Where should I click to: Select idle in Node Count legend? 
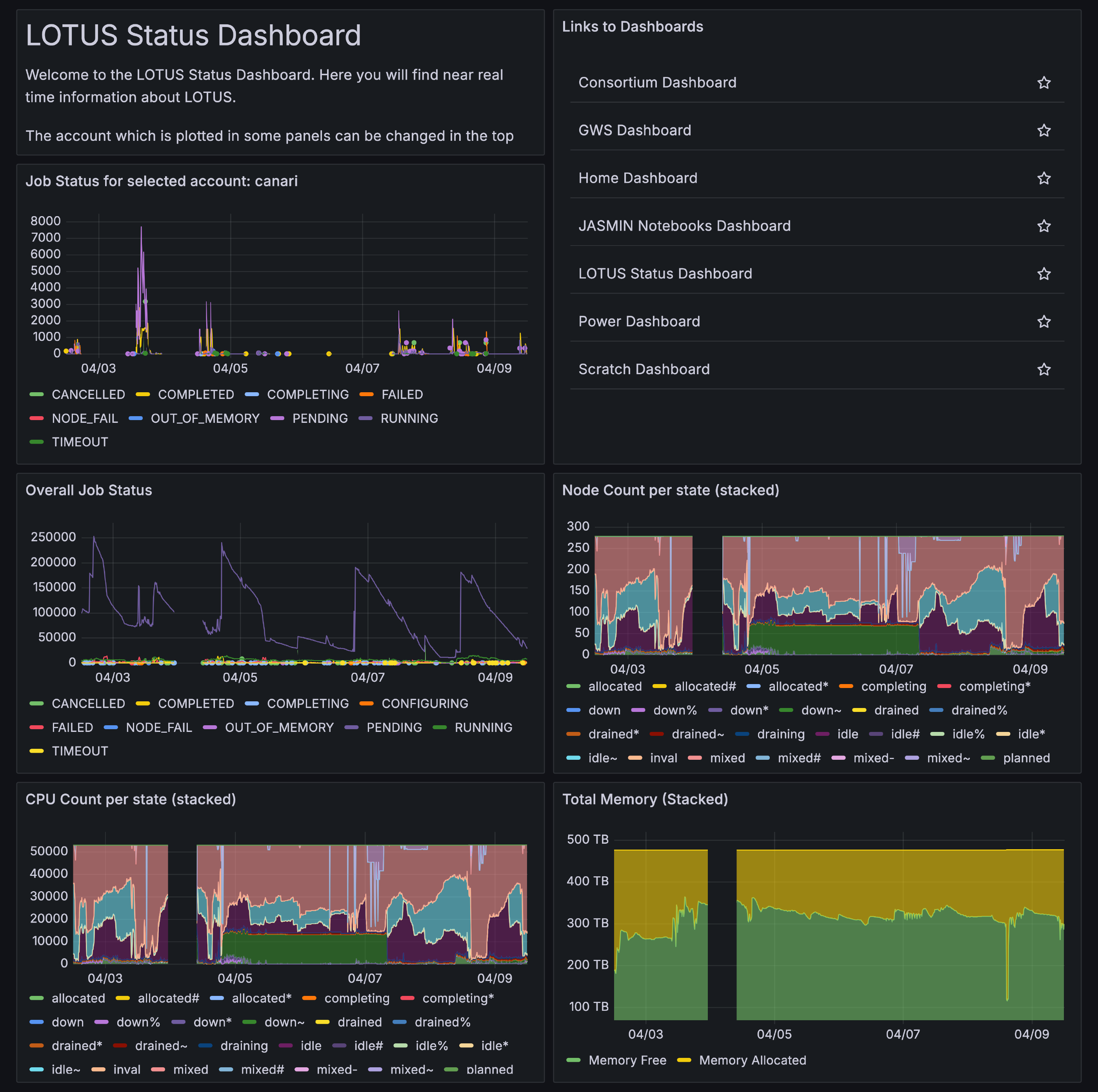[847, 734]
